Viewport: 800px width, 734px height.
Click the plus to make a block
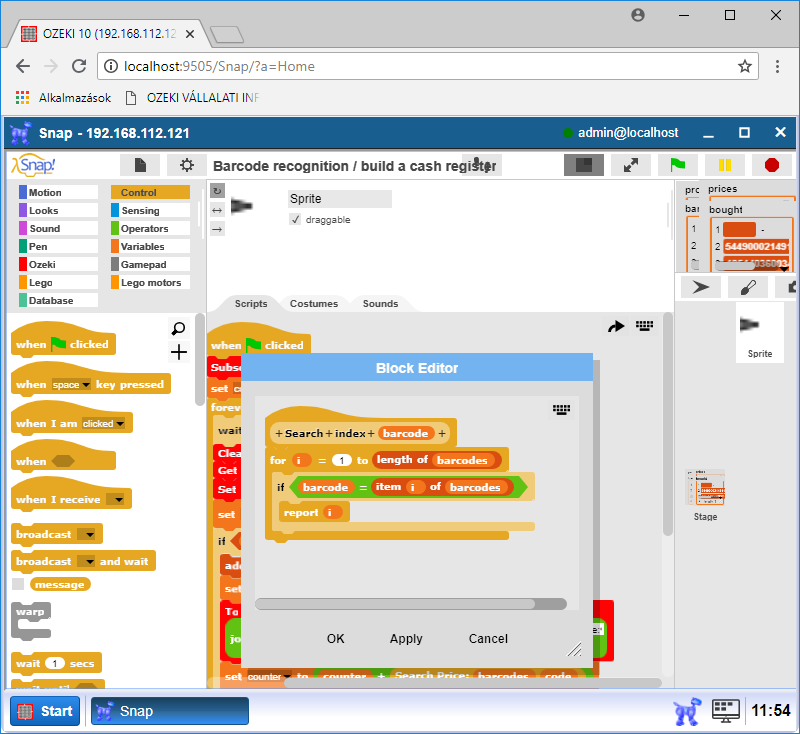179,352
